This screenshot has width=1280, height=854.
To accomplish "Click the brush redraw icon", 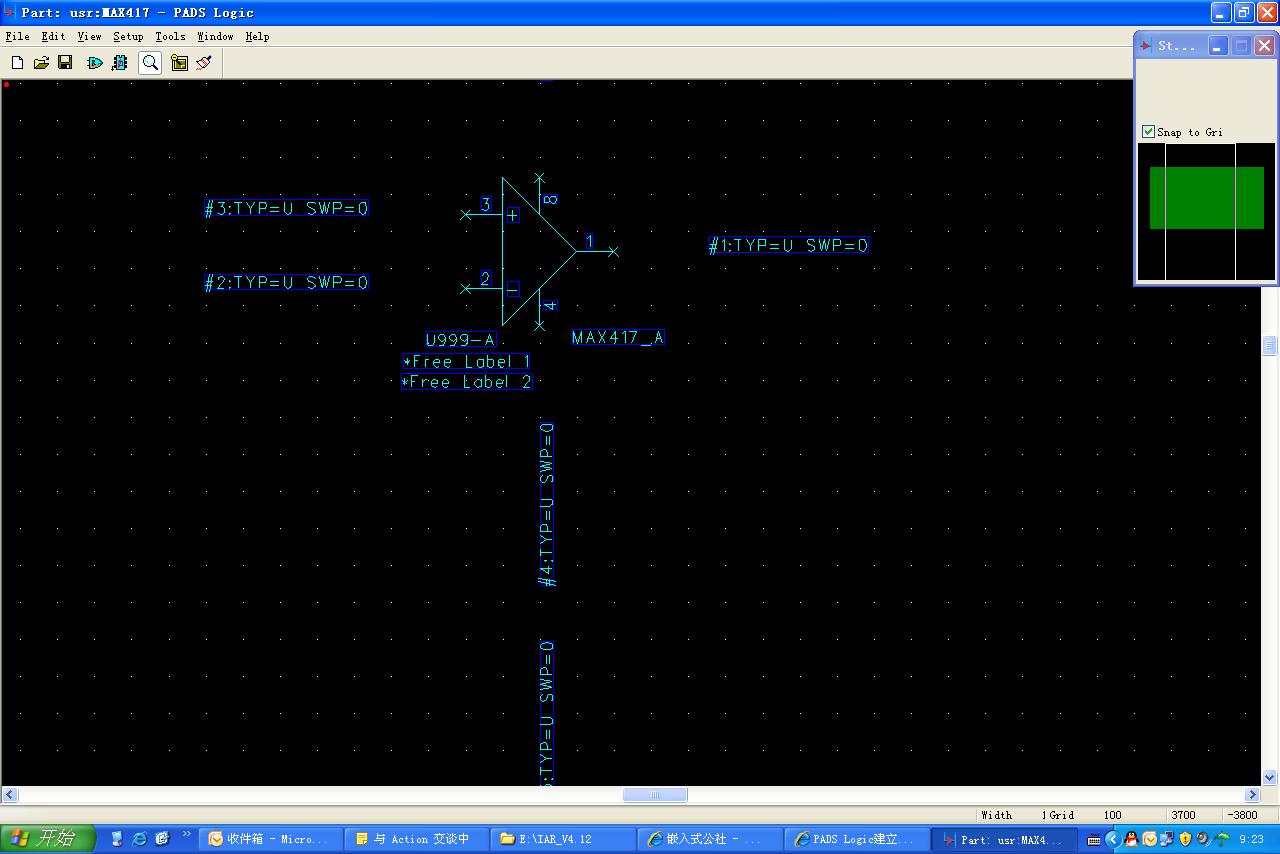I will 204,63.
